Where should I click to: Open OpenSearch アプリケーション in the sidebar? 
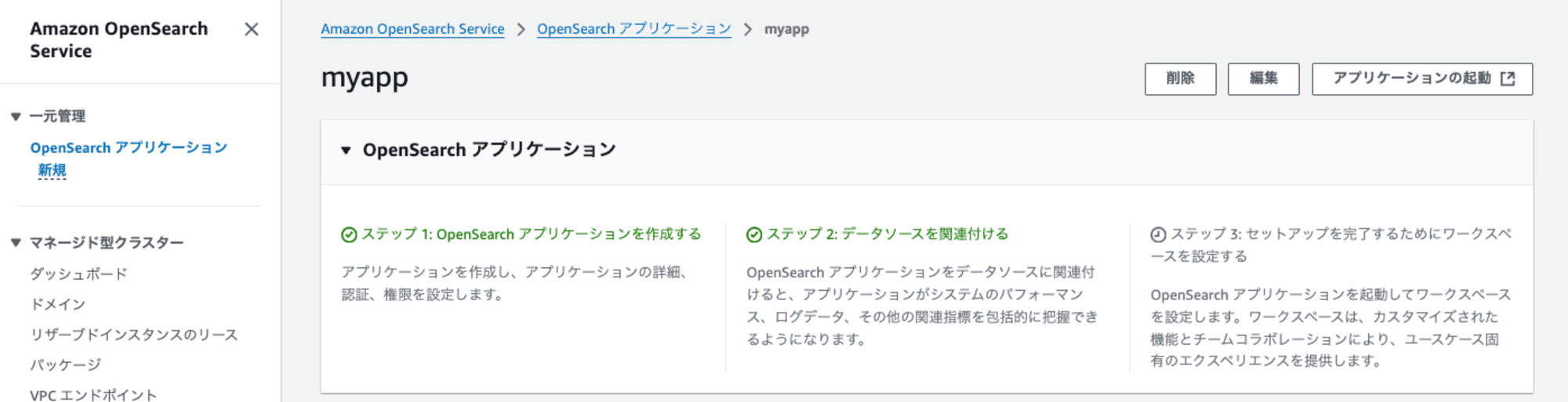click(129, 148)
